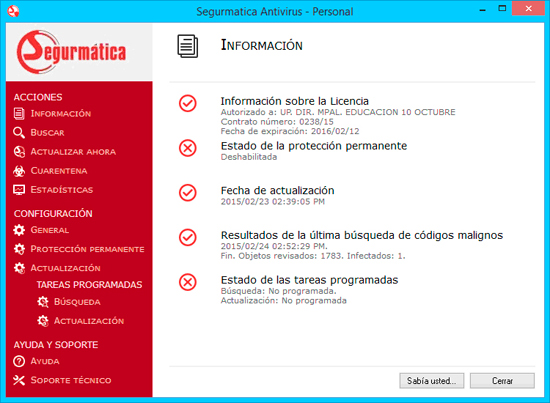Click the Objetos revisados: 1783 line
This screenshot has width=550, height=403.
pos(313,256)
